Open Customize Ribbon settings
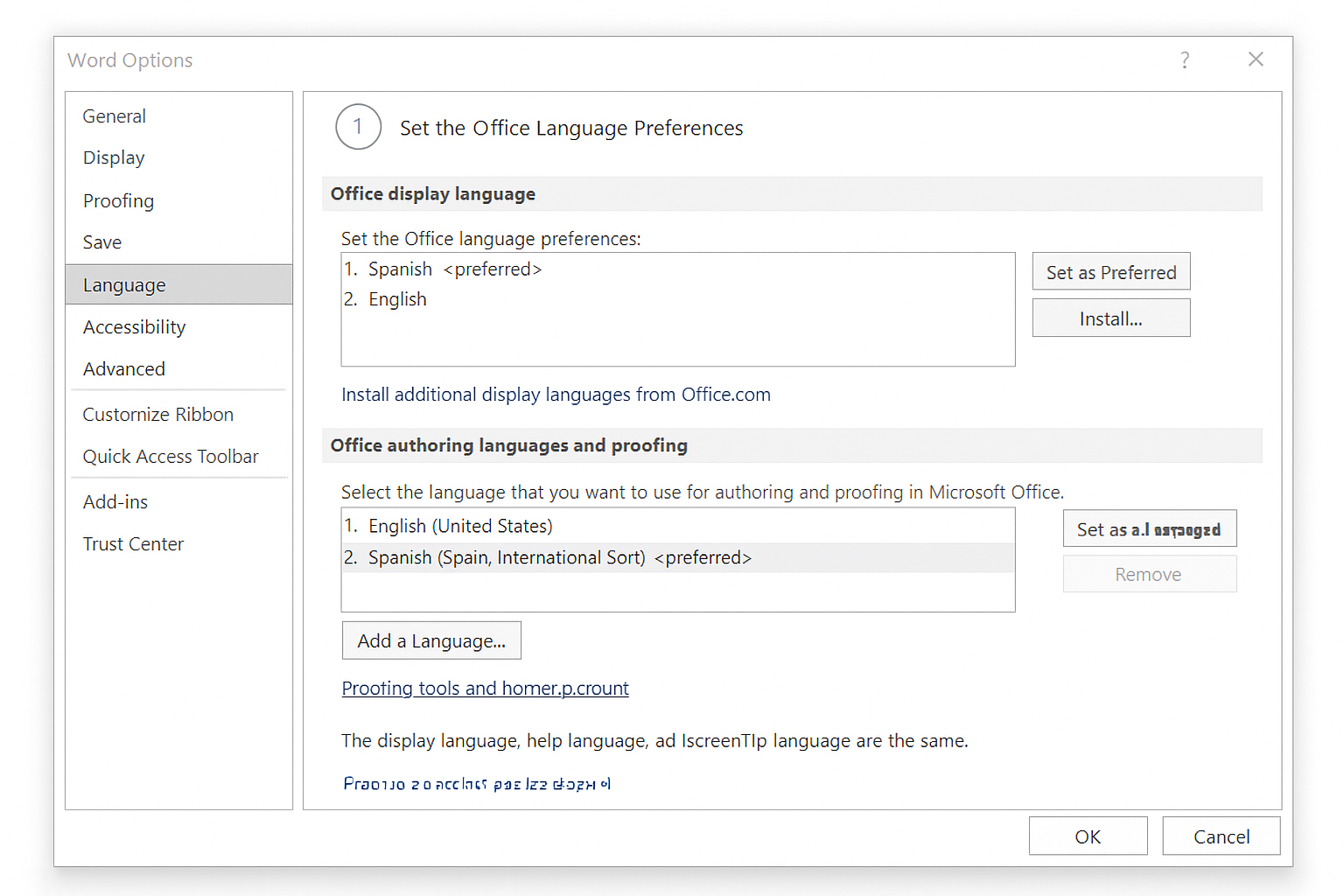 (158, 415)
